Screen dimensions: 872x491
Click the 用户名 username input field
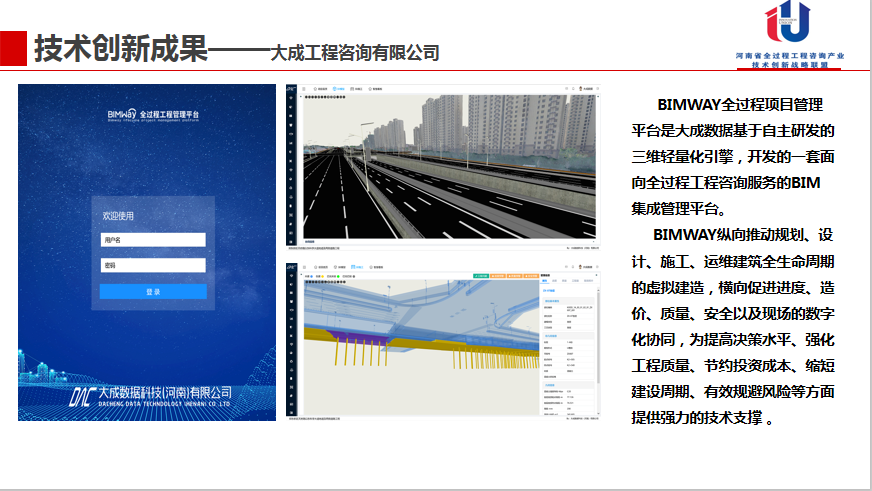[153, 240]
